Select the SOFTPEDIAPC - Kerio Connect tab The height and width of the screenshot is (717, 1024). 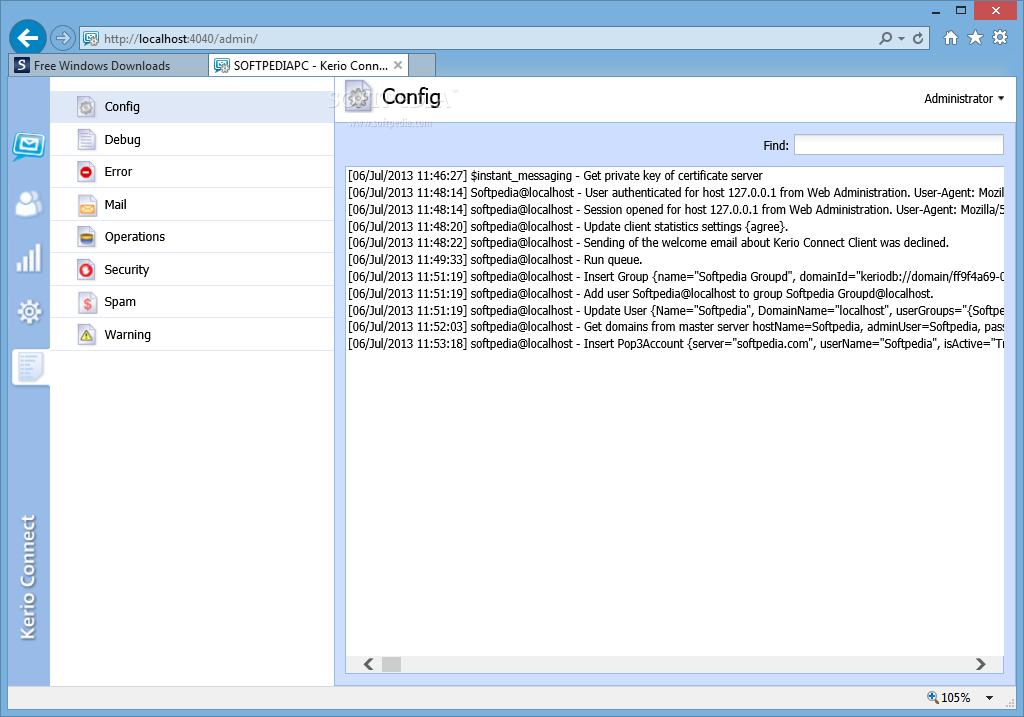[308, 65]
